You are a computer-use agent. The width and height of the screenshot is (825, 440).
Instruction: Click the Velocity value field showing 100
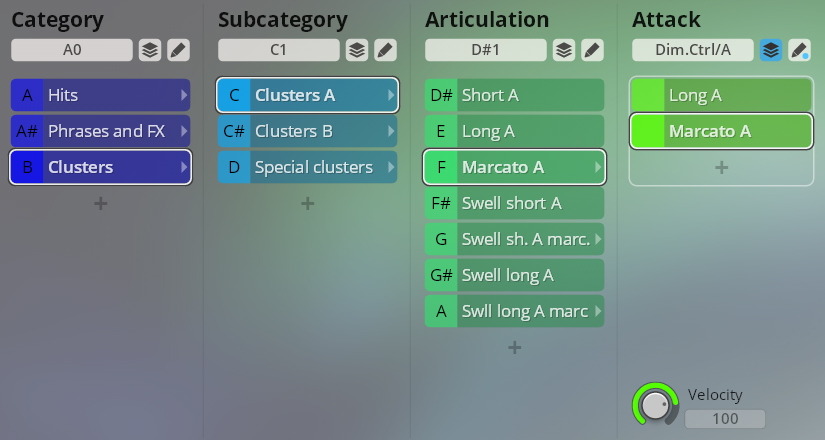coord(726,419)
